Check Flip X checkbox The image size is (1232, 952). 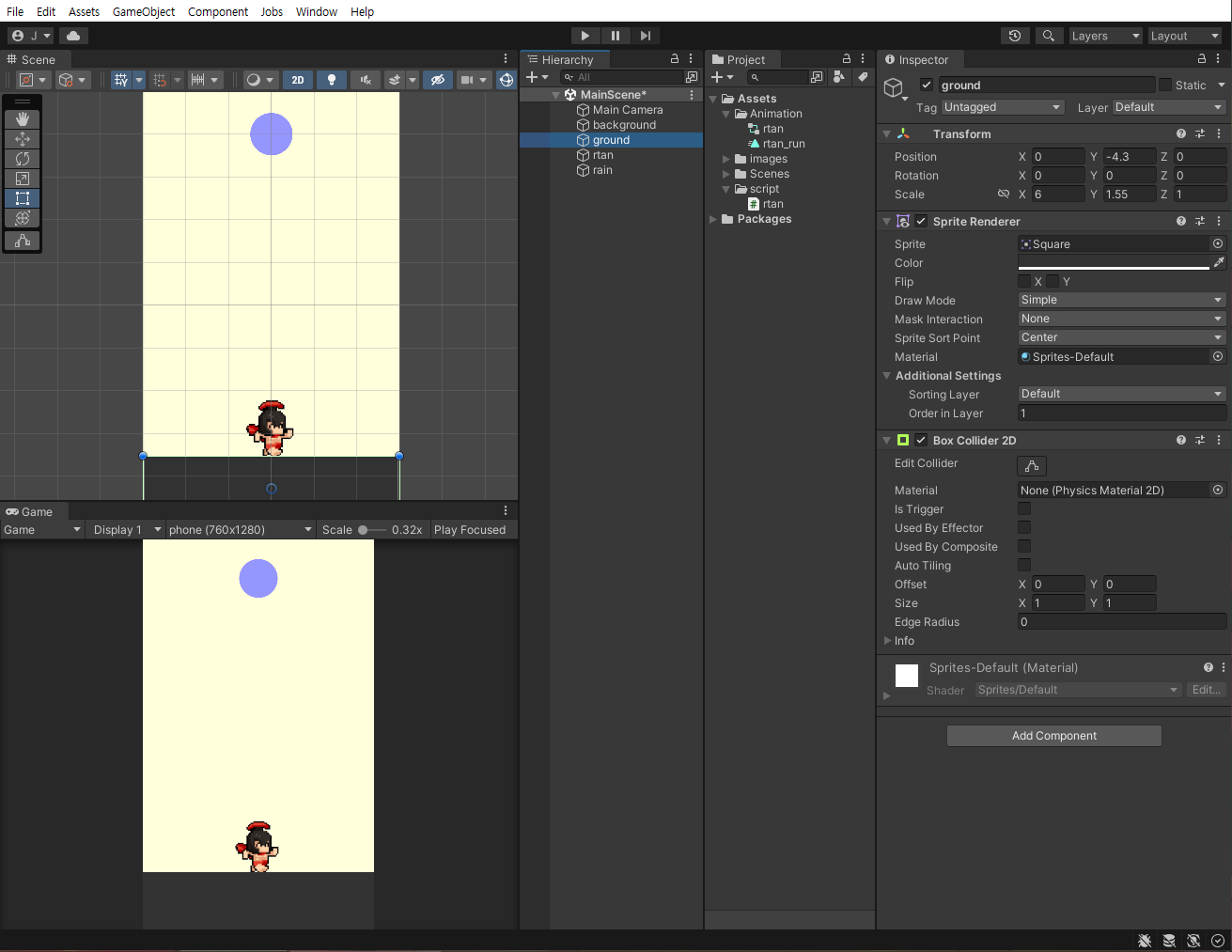tap(1024, 281)
